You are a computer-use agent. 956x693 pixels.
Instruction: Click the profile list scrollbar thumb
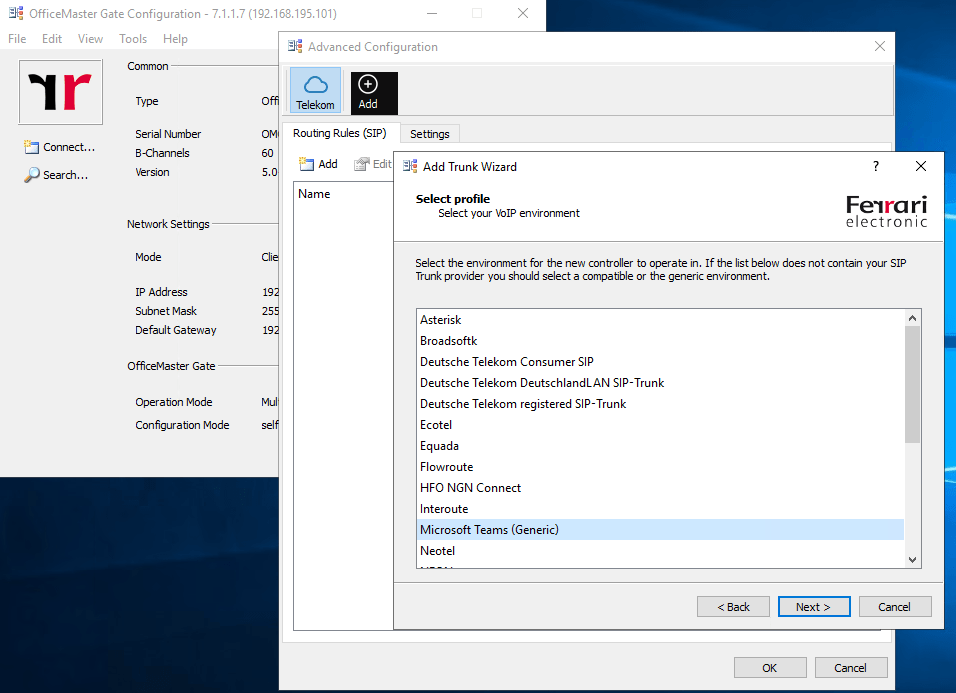tap(912, 385)
